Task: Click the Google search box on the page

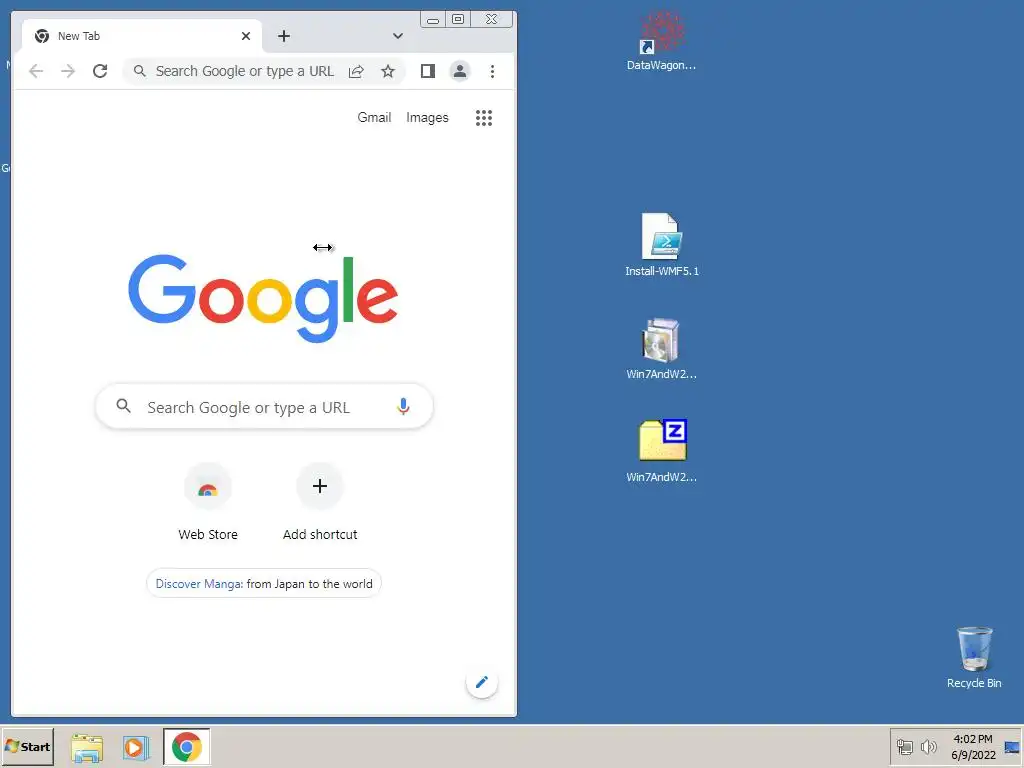Action: [x=264, y=407]
